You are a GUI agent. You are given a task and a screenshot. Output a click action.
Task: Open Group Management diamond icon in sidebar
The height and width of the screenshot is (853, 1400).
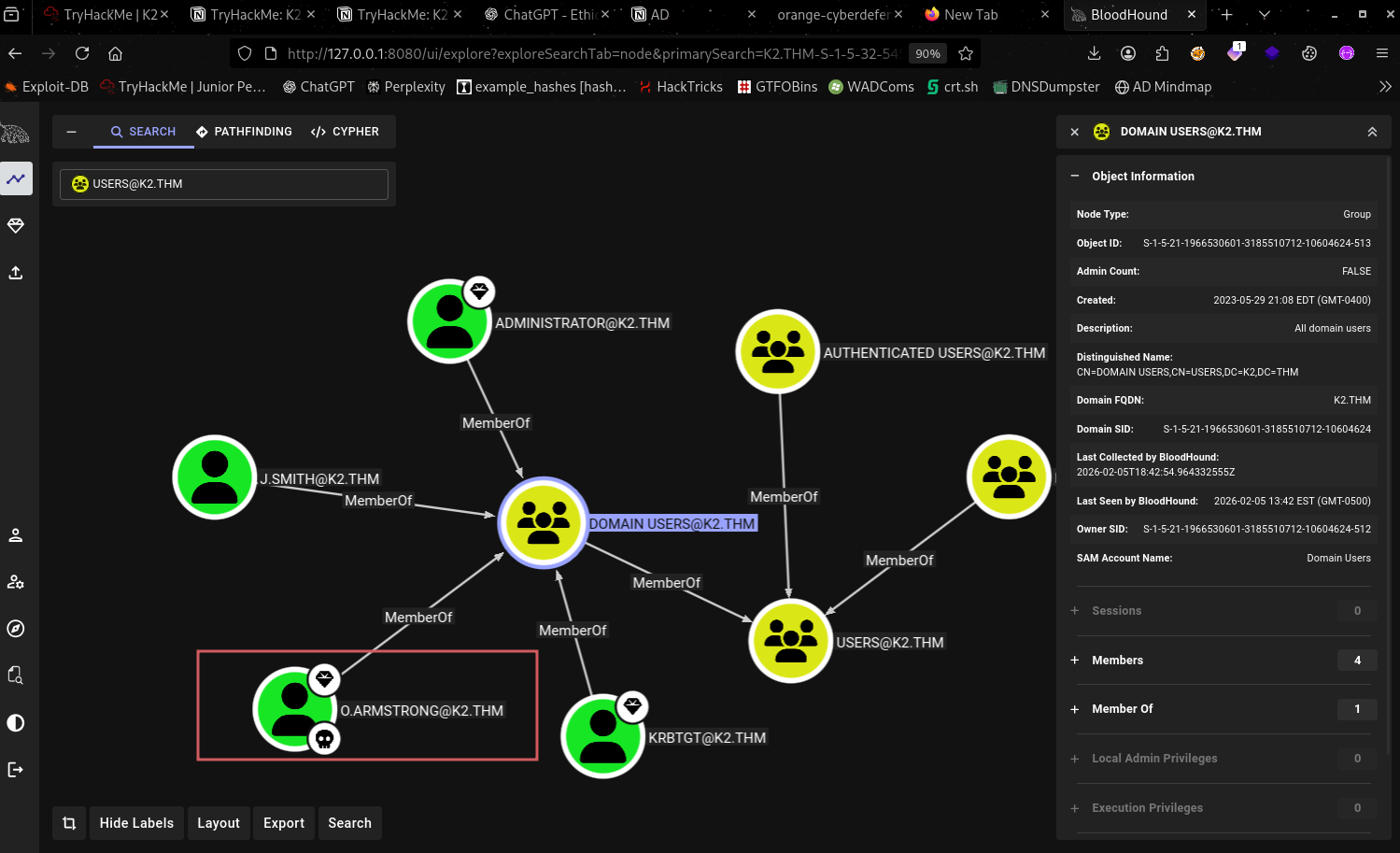pyautogui.click(x=16, y=226)
